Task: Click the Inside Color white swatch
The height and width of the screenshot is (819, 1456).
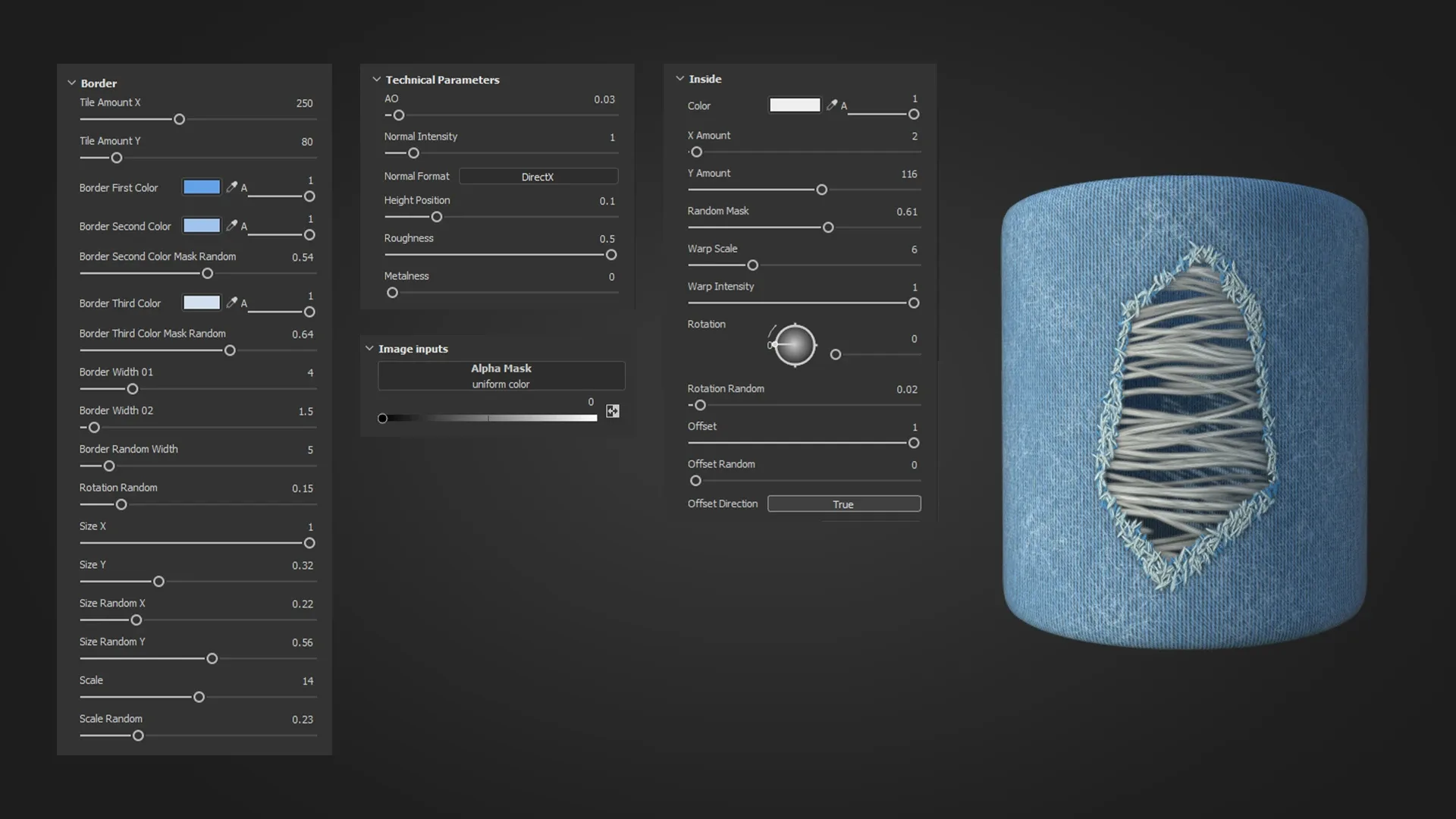Action: (x=794, y=105)
